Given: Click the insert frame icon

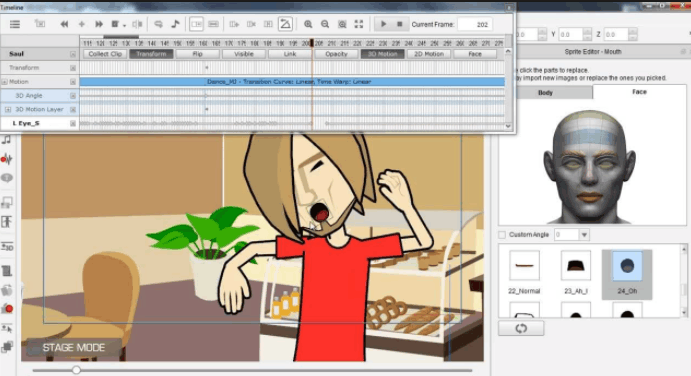Looking at the screenshot, I should (x=234, y=24).
